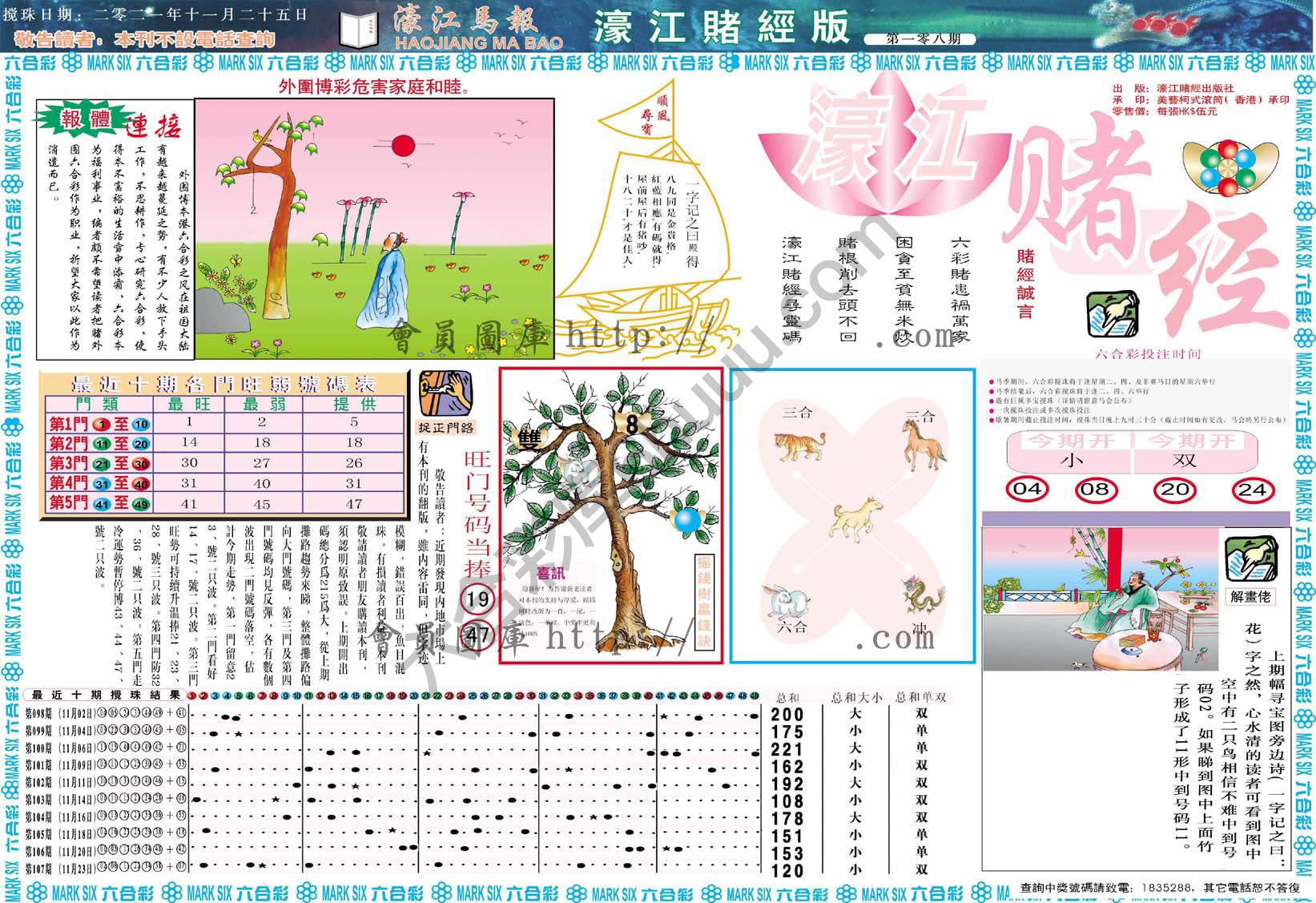
Task: Click the 双 result under 今期开
Action: click(x=1184, y=459)
